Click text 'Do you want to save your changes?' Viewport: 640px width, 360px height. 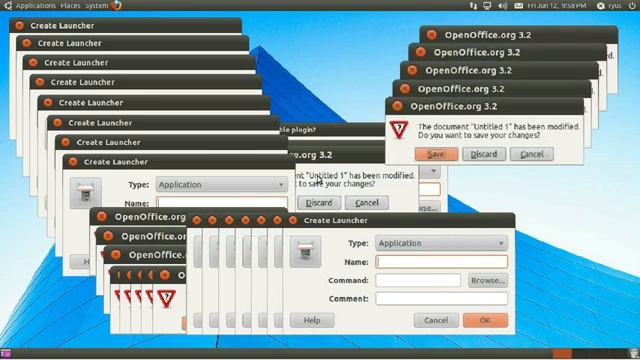pyautogui.click(x=479, y=135)
